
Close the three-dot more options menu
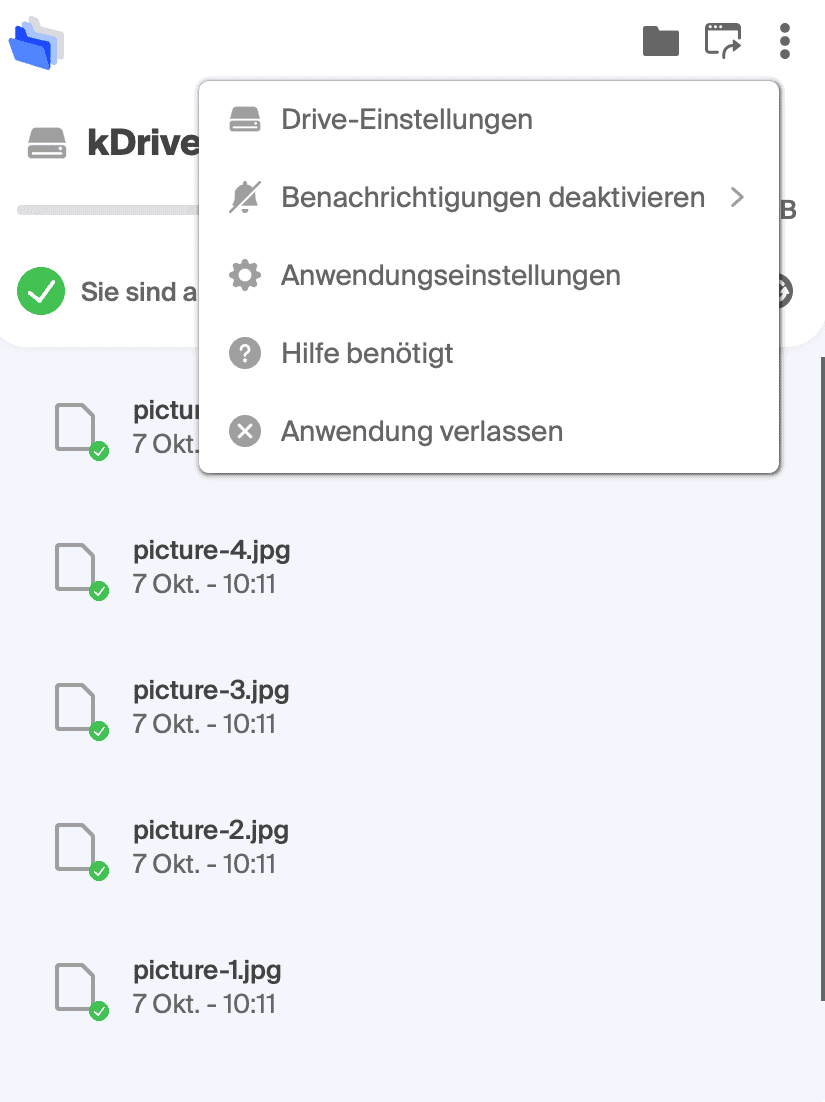785,41
